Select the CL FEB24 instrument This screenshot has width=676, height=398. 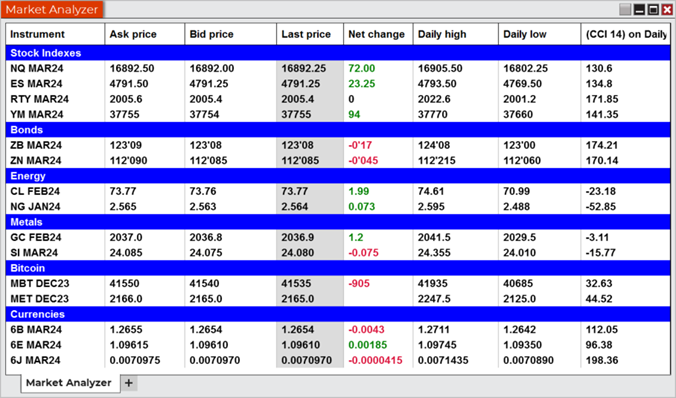[35, 191]
